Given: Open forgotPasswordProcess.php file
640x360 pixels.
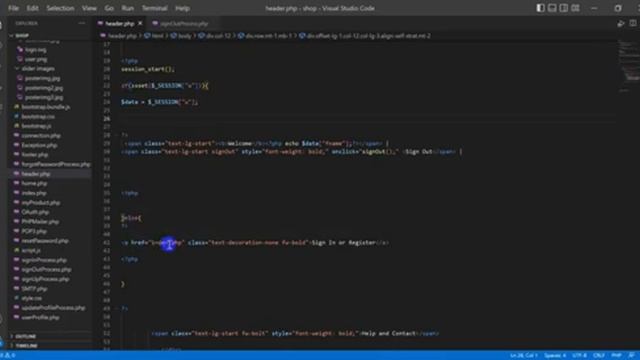Looking at the screenshot, I should point(56,164).
